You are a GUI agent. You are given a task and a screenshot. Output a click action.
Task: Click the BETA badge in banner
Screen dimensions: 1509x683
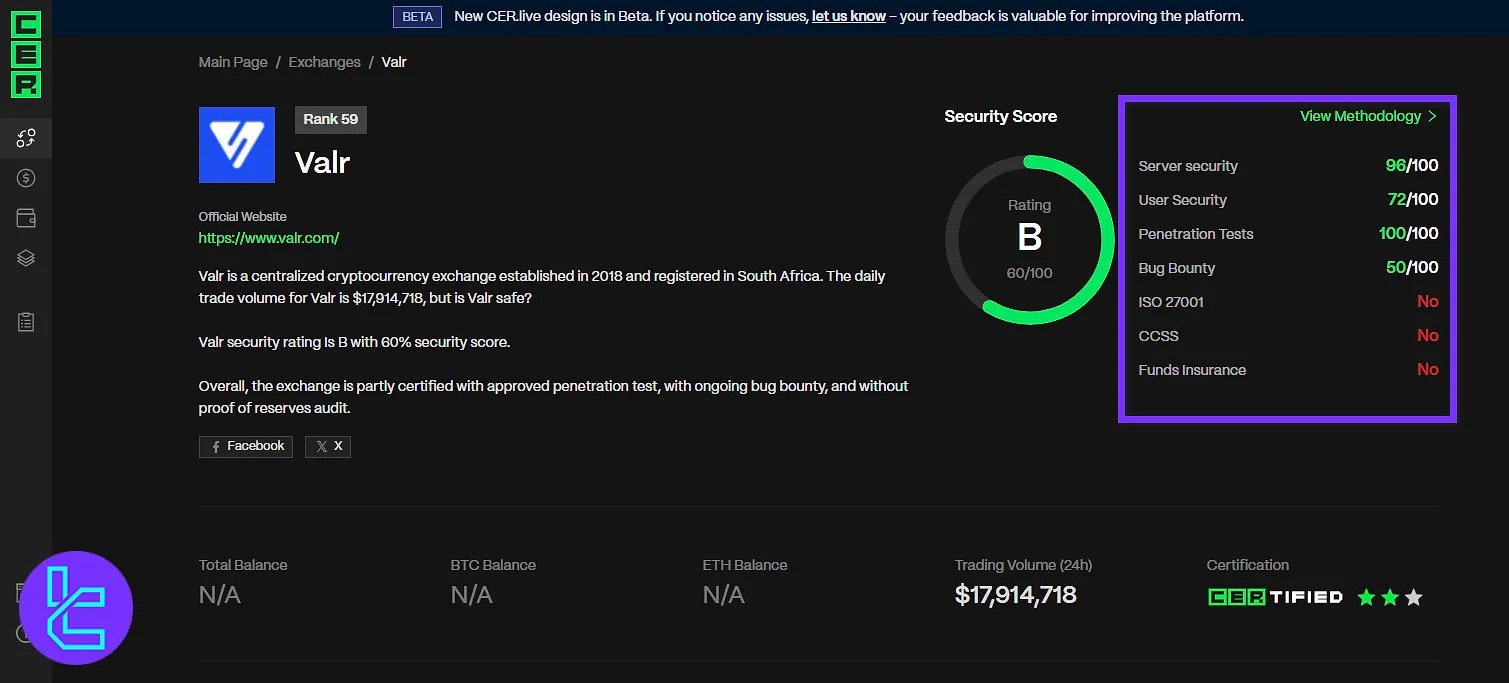pos(418,17)
